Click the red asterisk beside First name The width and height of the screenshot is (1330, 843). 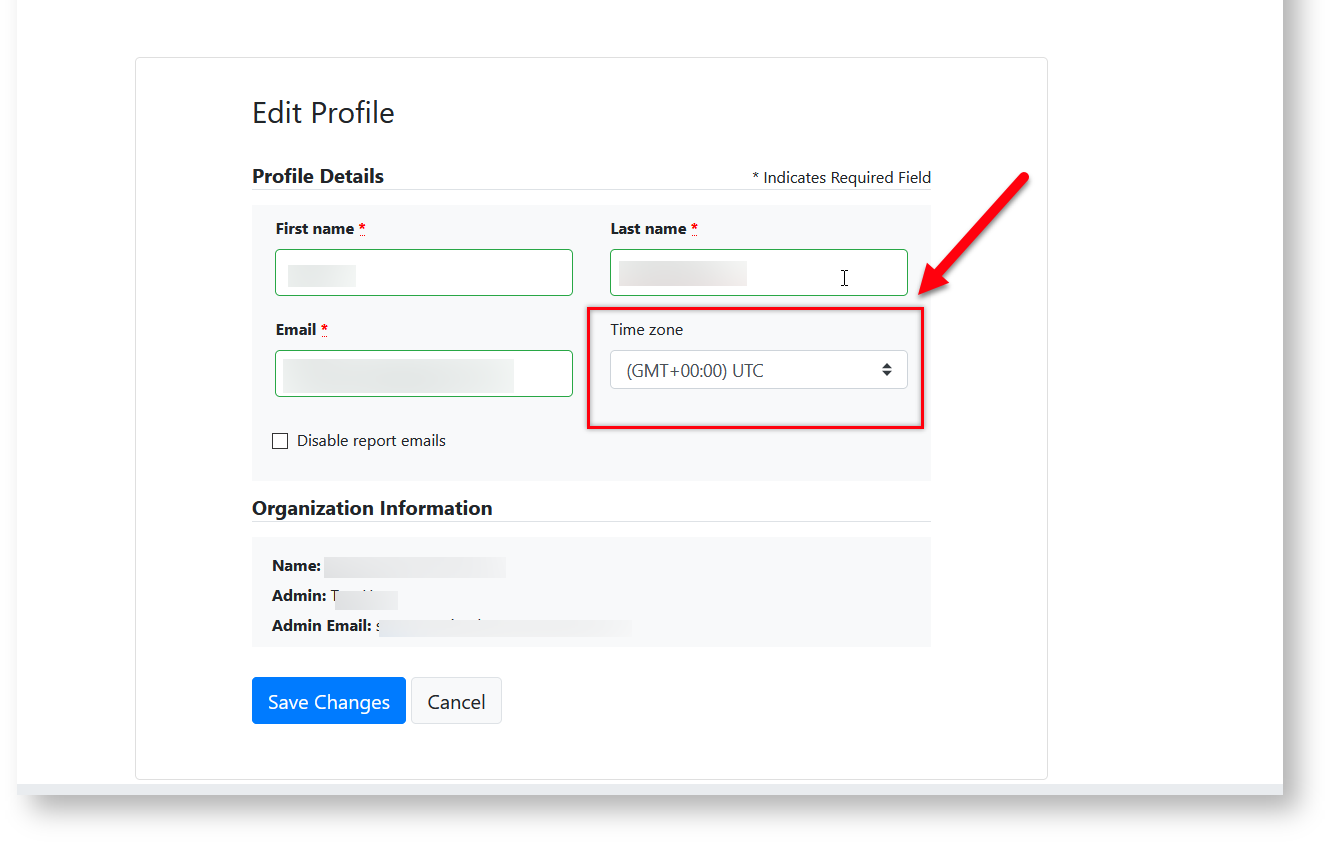click(361, 228)
